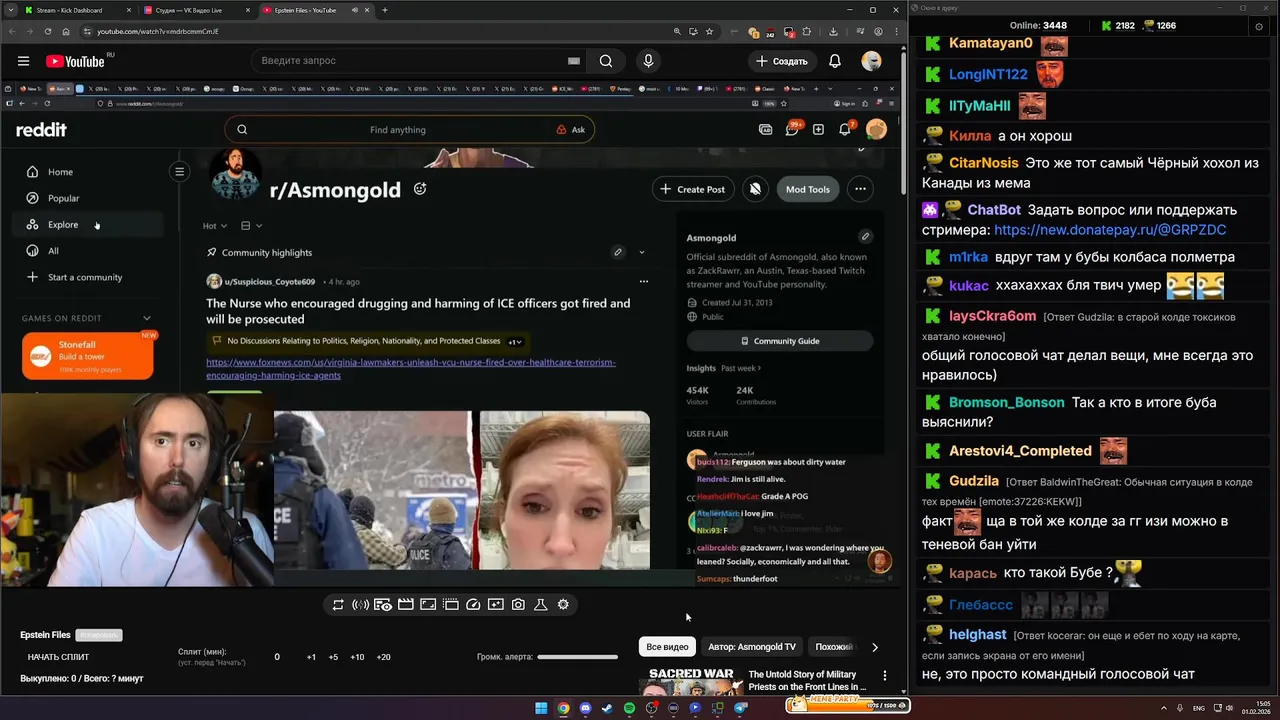The width and height of the screenshot is (1280, 720).
Task: Take a screenshot with the camera icon
Action: [x=518, y=604]
